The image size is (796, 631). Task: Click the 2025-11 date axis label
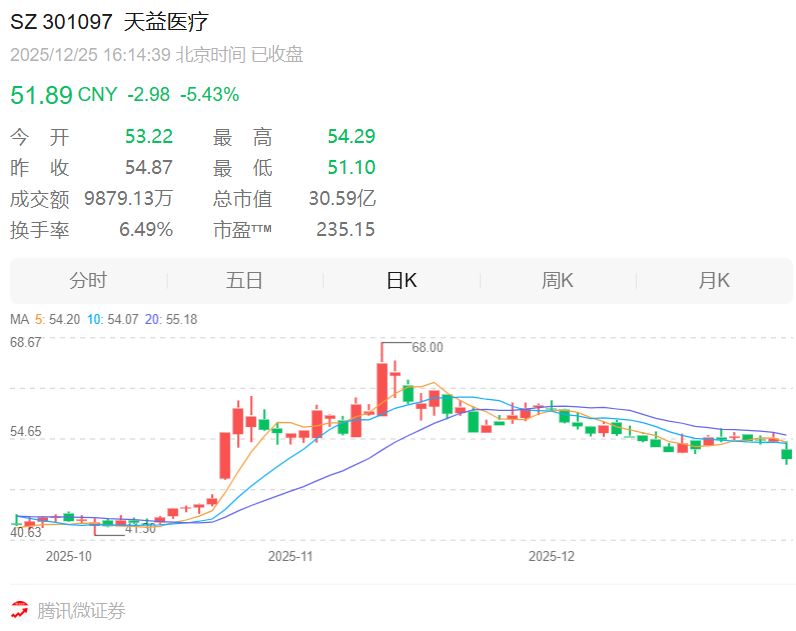click(x=290, y=556)
